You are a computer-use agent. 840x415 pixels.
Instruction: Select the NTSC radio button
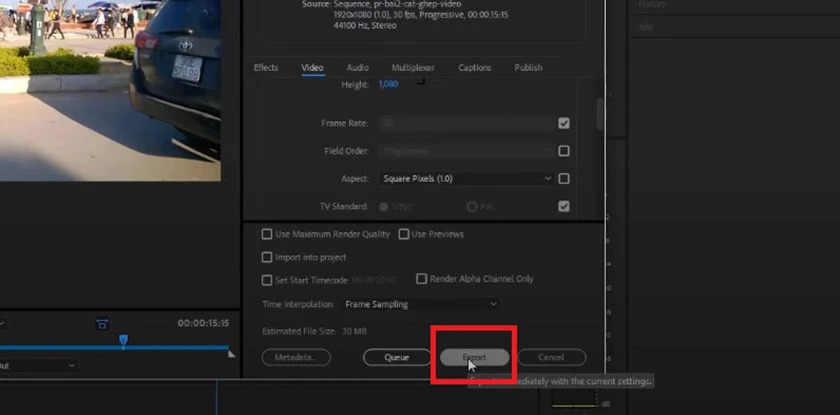click(x=383, y=207)
